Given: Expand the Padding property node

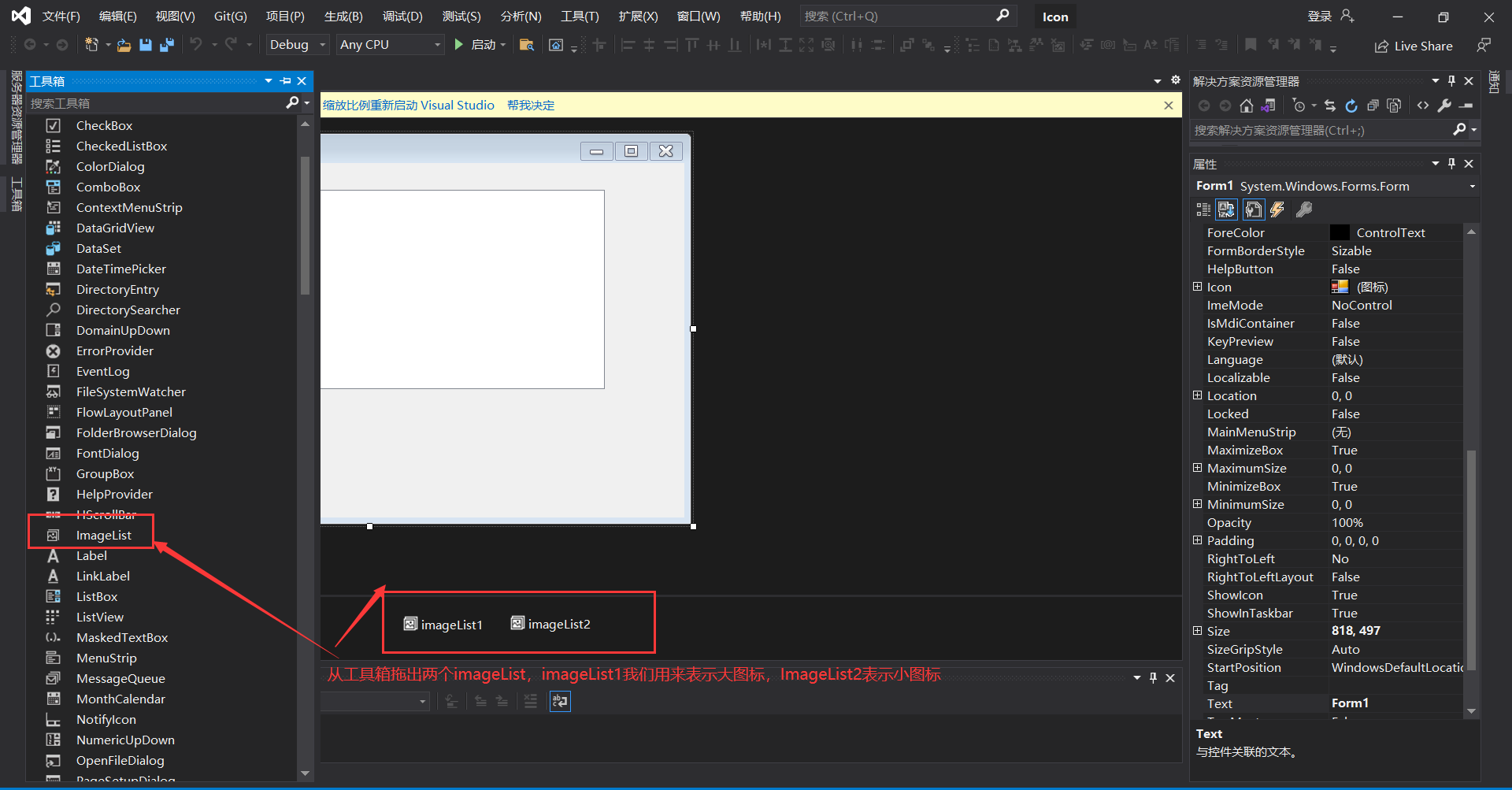Looking at the screenshot, I should pyautogui.click(x=1197, y=540).
